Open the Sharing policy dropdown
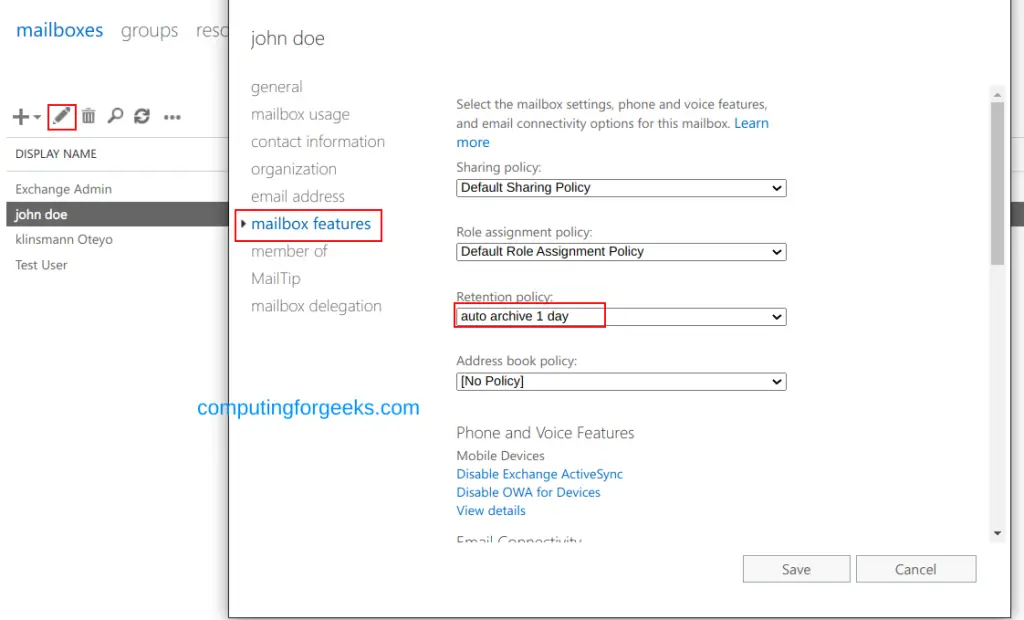Screen dimensions: 1024x620 coord(621,188)
